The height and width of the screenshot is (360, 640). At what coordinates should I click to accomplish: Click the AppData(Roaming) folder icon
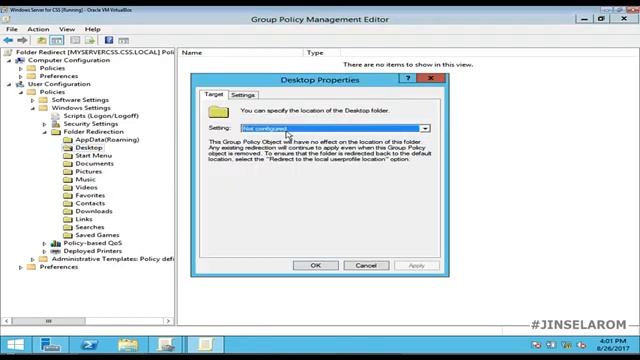[x=68, y=140]
